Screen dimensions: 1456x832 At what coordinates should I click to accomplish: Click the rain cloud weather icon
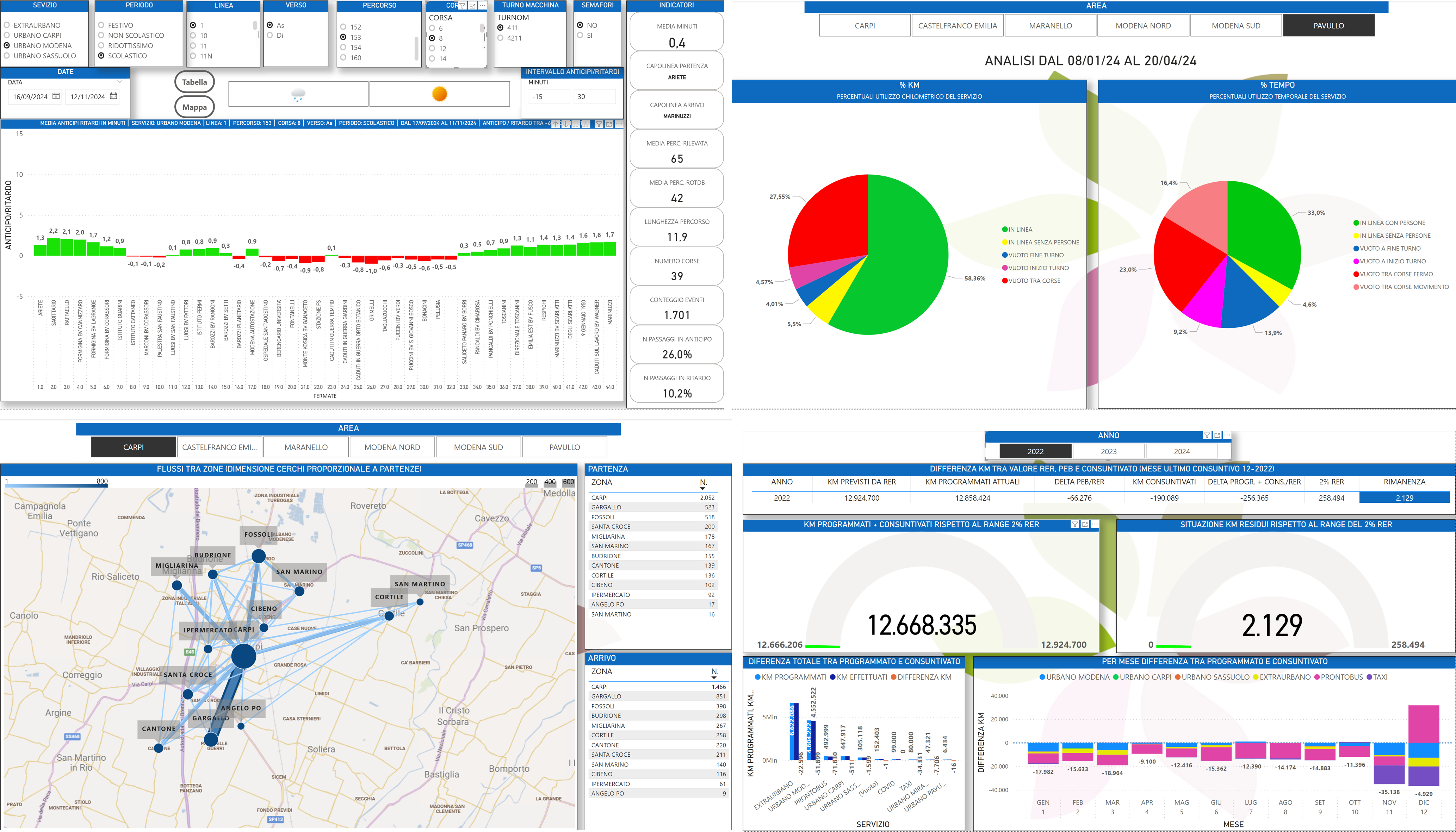298,94
